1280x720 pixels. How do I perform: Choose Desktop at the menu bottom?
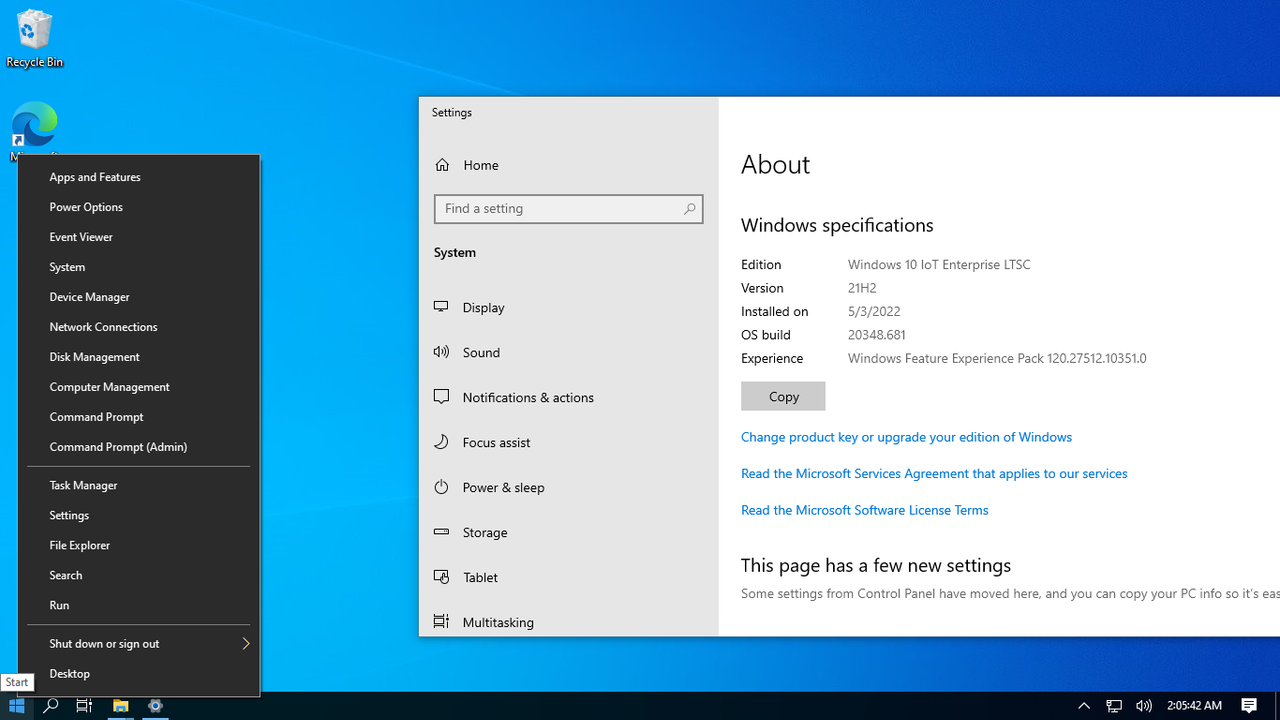139,674
